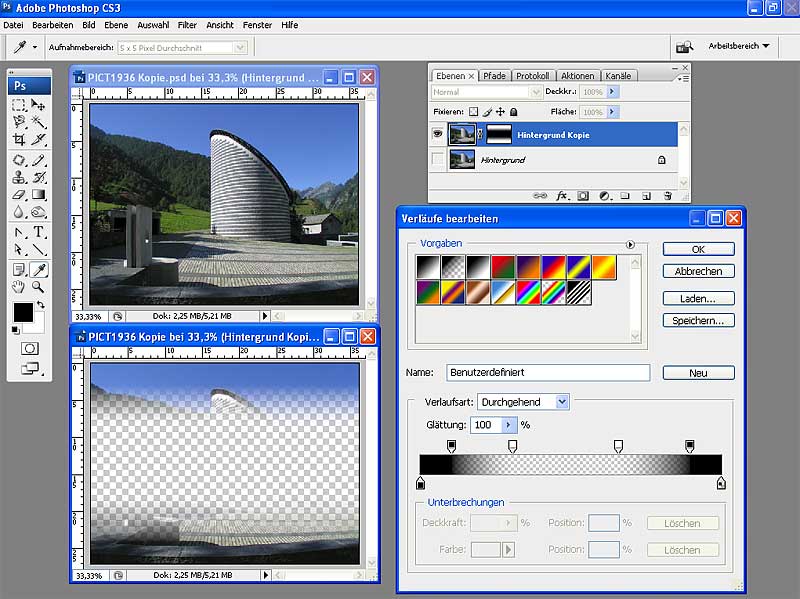This screenshot has height=599, width=800.
Task: Click the layer style fx icon
Action: (562, 196)
